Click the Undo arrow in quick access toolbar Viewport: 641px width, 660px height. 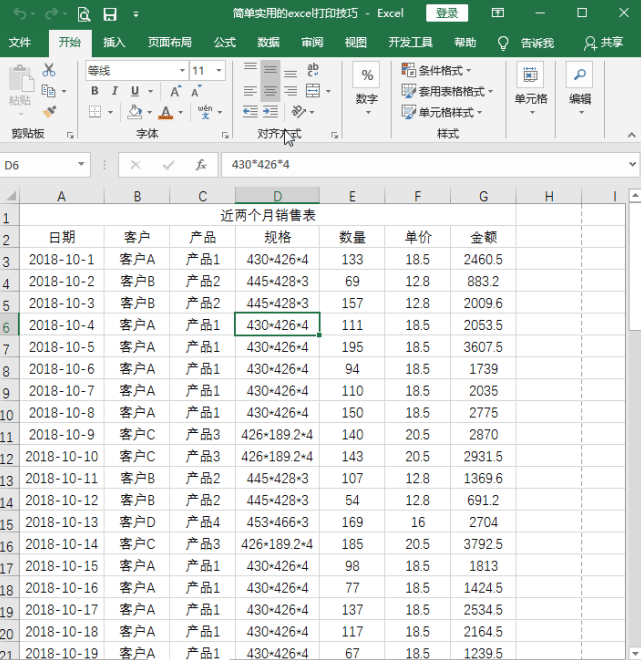coord(19,14)
